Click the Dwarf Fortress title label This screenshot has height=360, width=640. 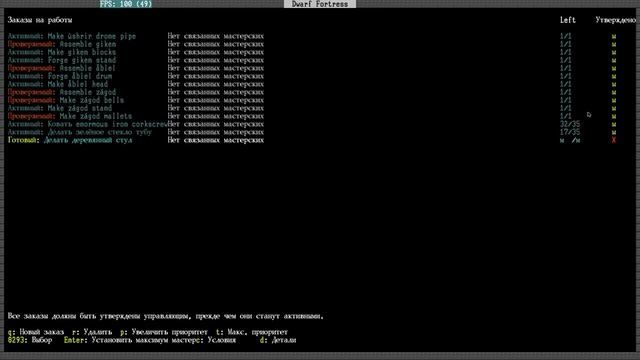point(320,4)
